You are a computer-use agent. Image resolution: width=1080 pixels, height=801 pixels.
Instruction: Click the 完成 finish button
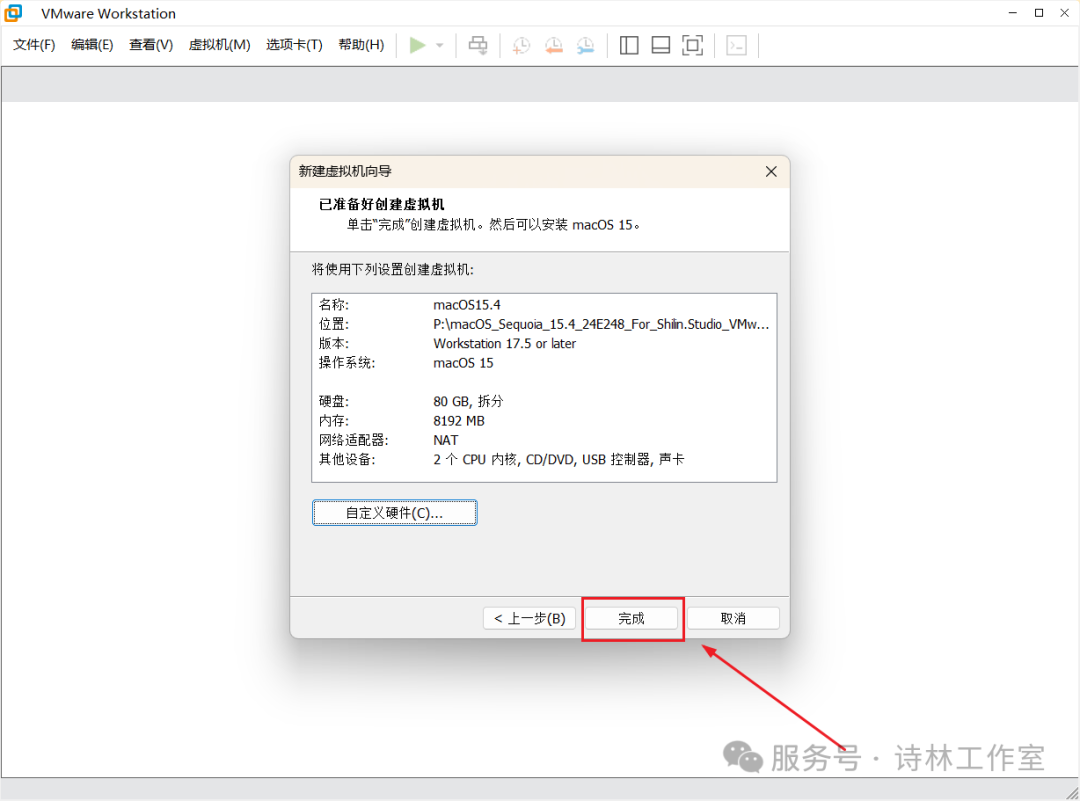[631, 618]
